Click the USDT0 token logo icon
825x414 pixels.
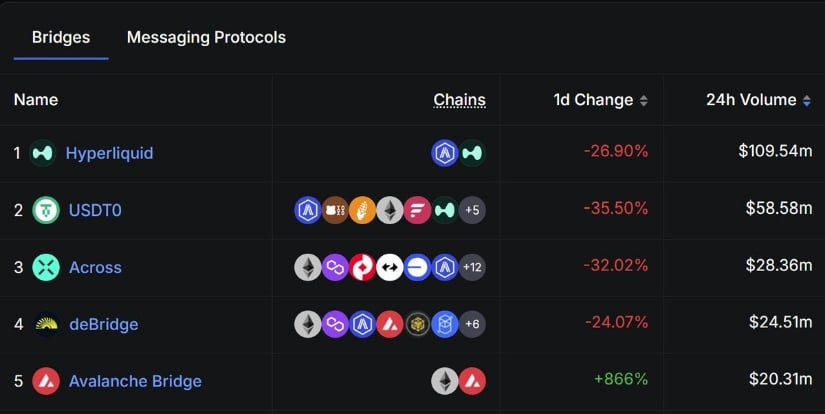(x=46, y=210)
